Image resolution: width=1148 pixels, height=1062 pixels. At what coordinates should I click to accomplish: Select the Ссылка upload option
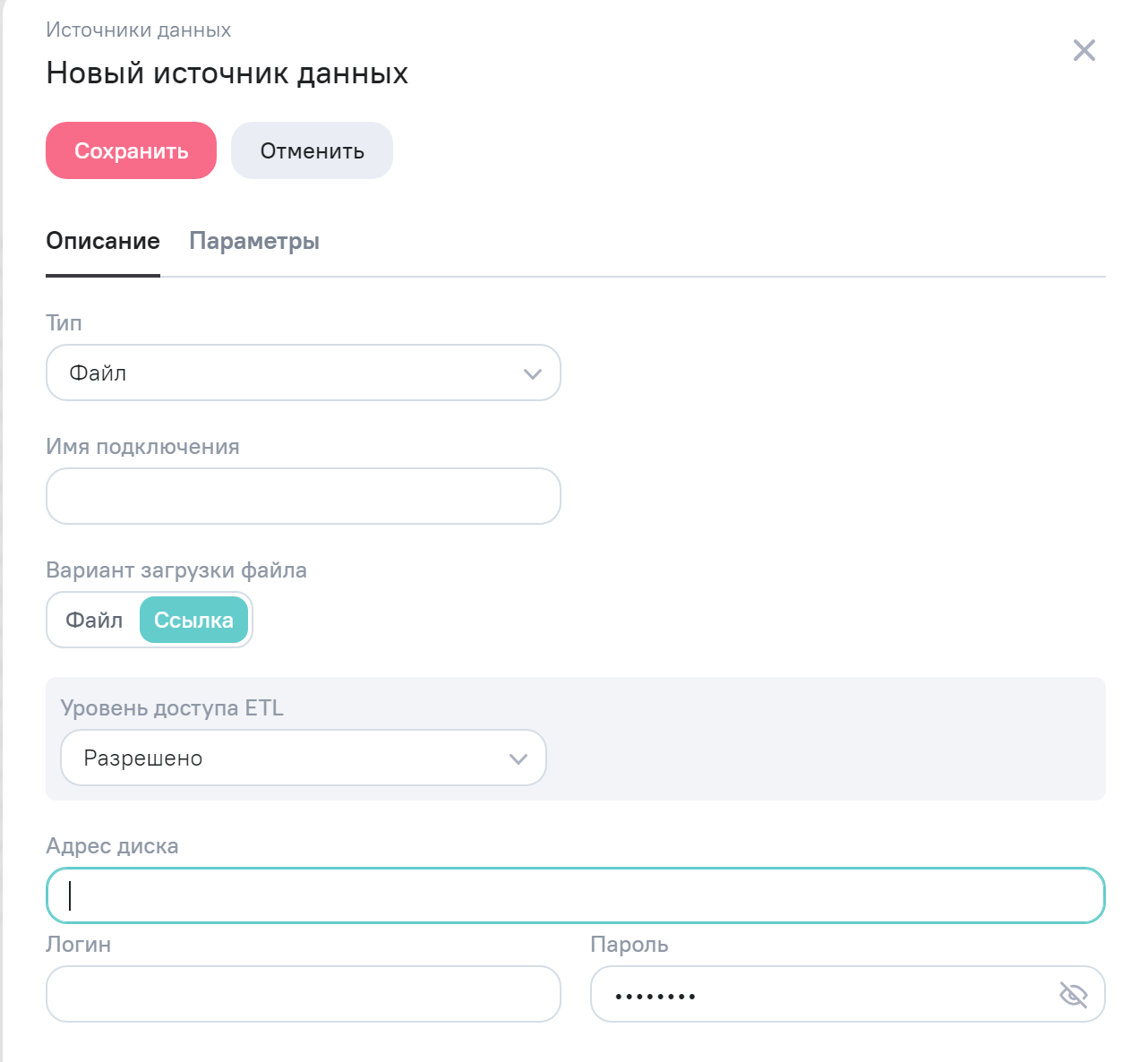tap(193, 620)
